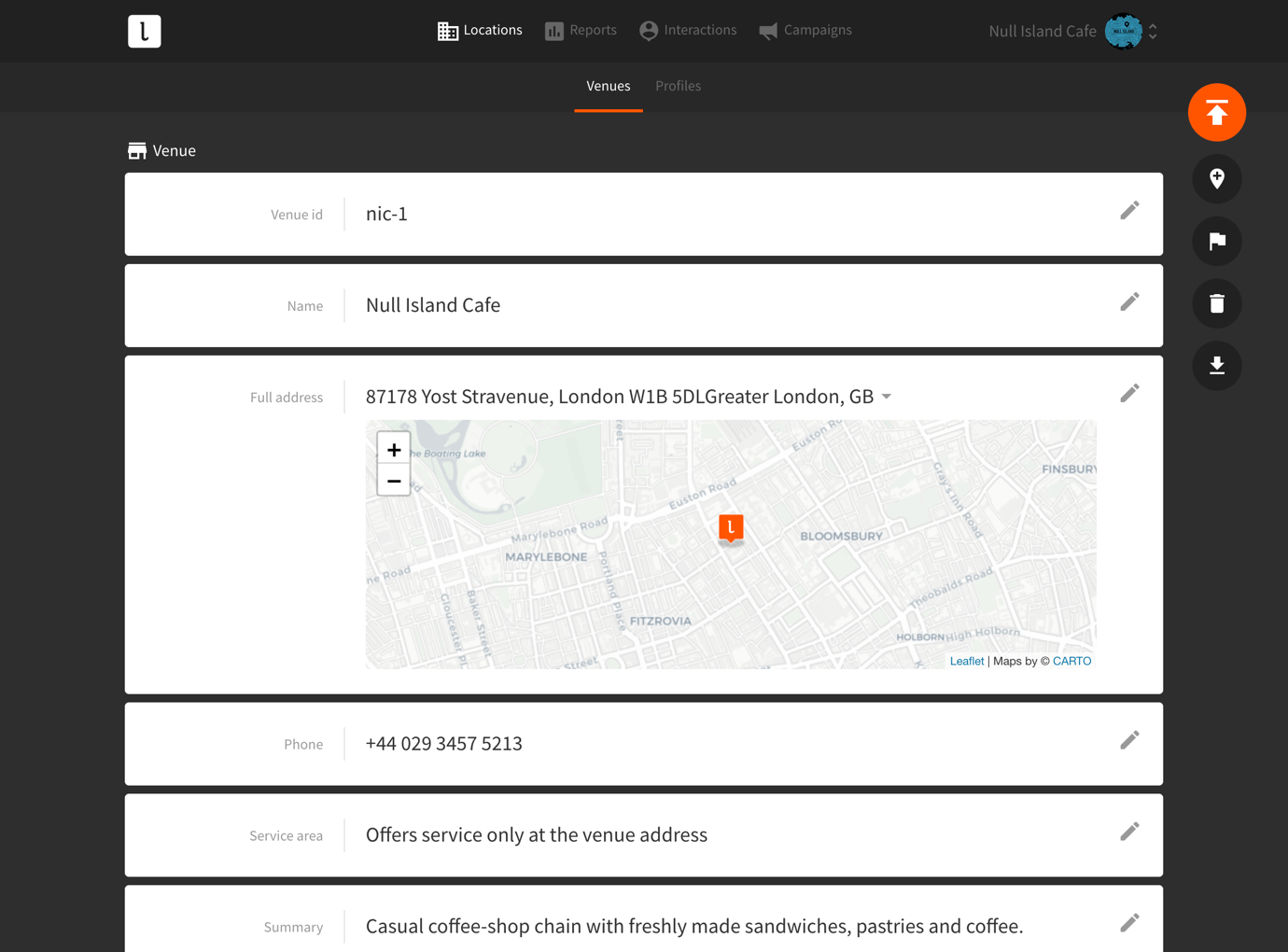Click the orange venue marker on map

tap(731, 528)
